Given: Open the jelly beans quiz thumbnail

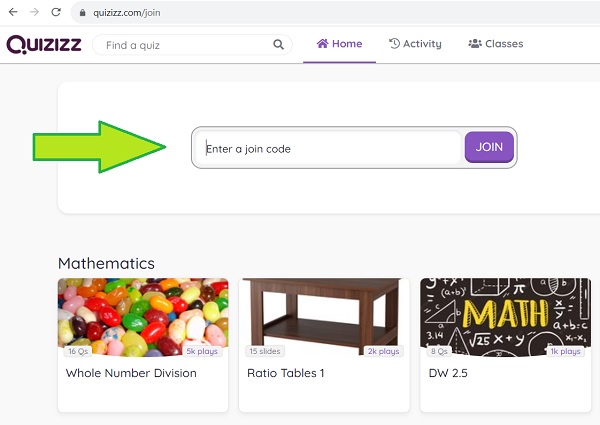Looking at the screenshot, I should click(x=143, y=317).
